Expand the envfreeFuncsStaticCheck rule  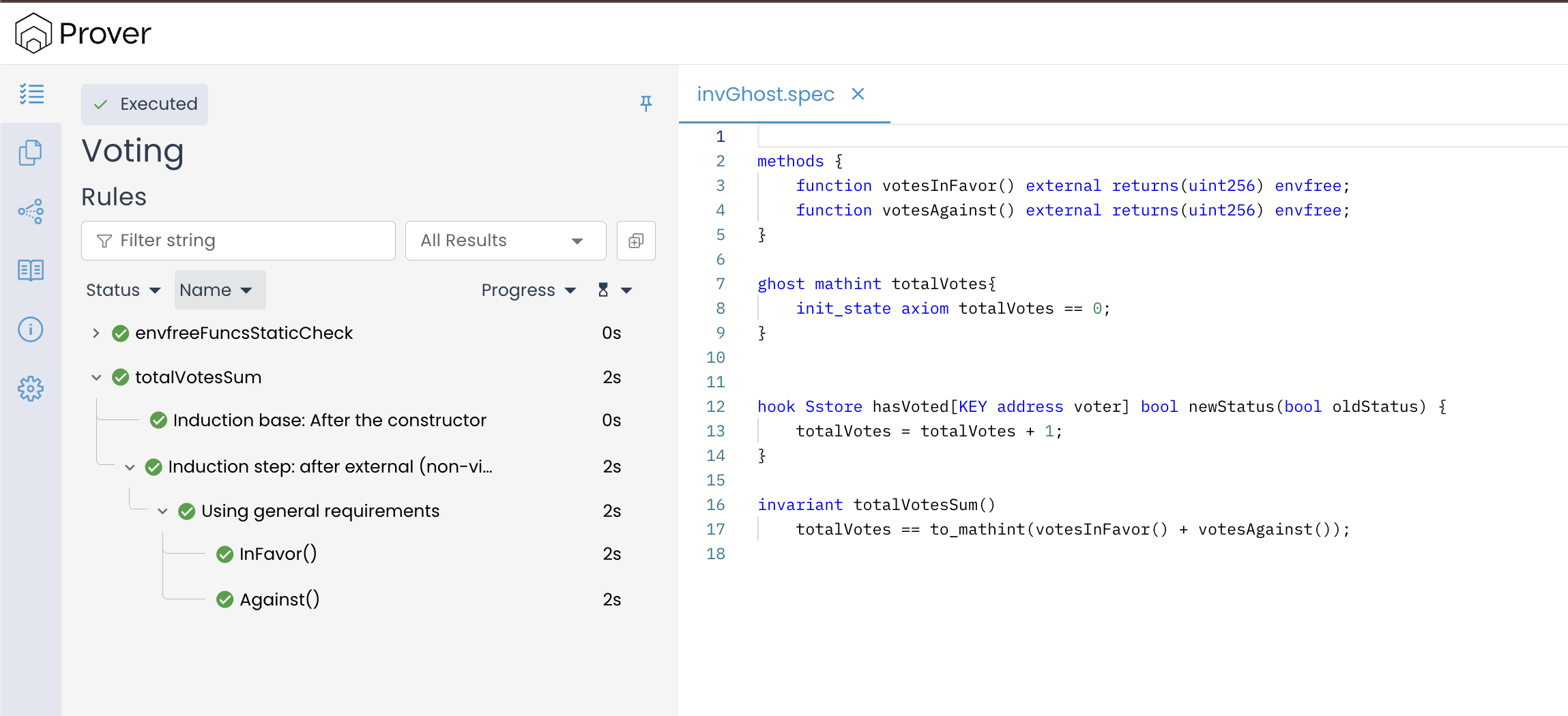click(x=96, y=333)
